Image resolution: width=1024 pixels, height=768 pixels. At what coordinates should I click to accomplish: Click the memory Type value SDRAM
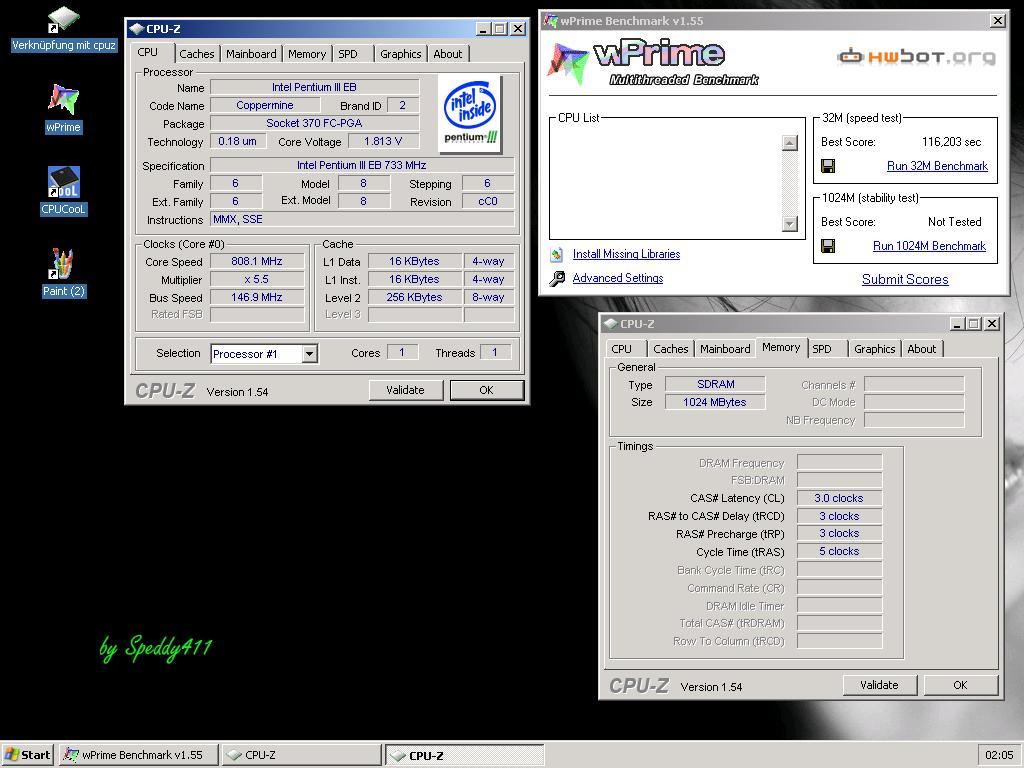point(715,385)
